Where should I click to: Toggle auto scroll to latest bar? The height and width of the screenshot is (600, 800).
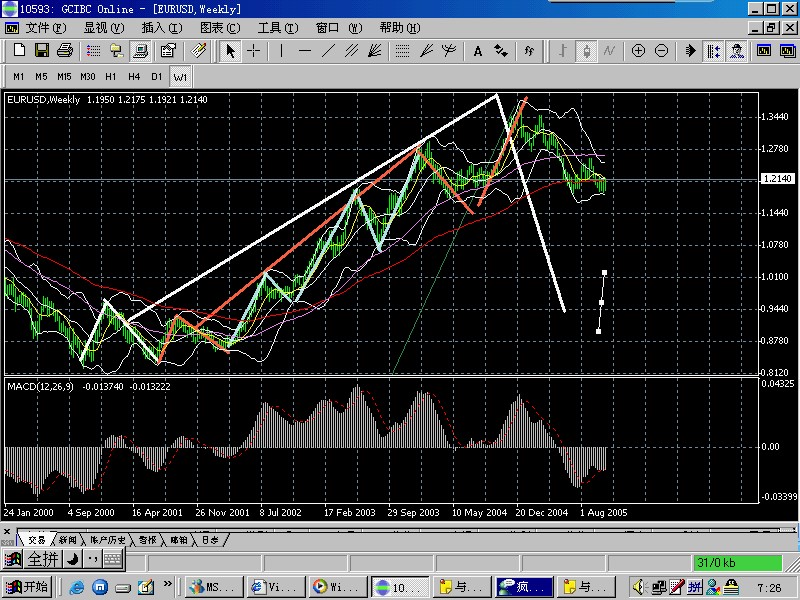pos(690,51)
